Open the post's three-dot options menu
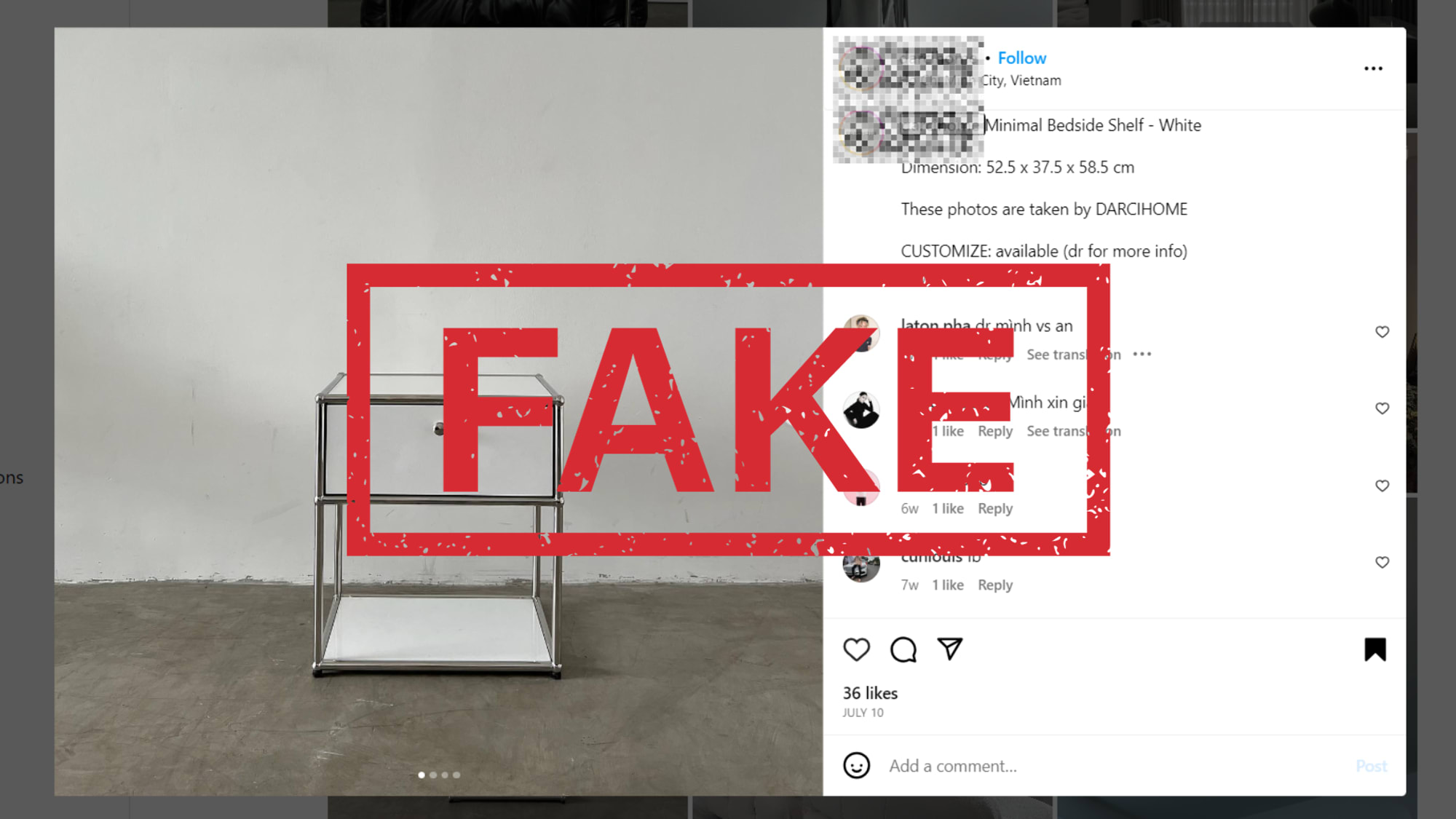Image resolution: width=1456 pixels, height=819 pixels. coord(1373,68)
